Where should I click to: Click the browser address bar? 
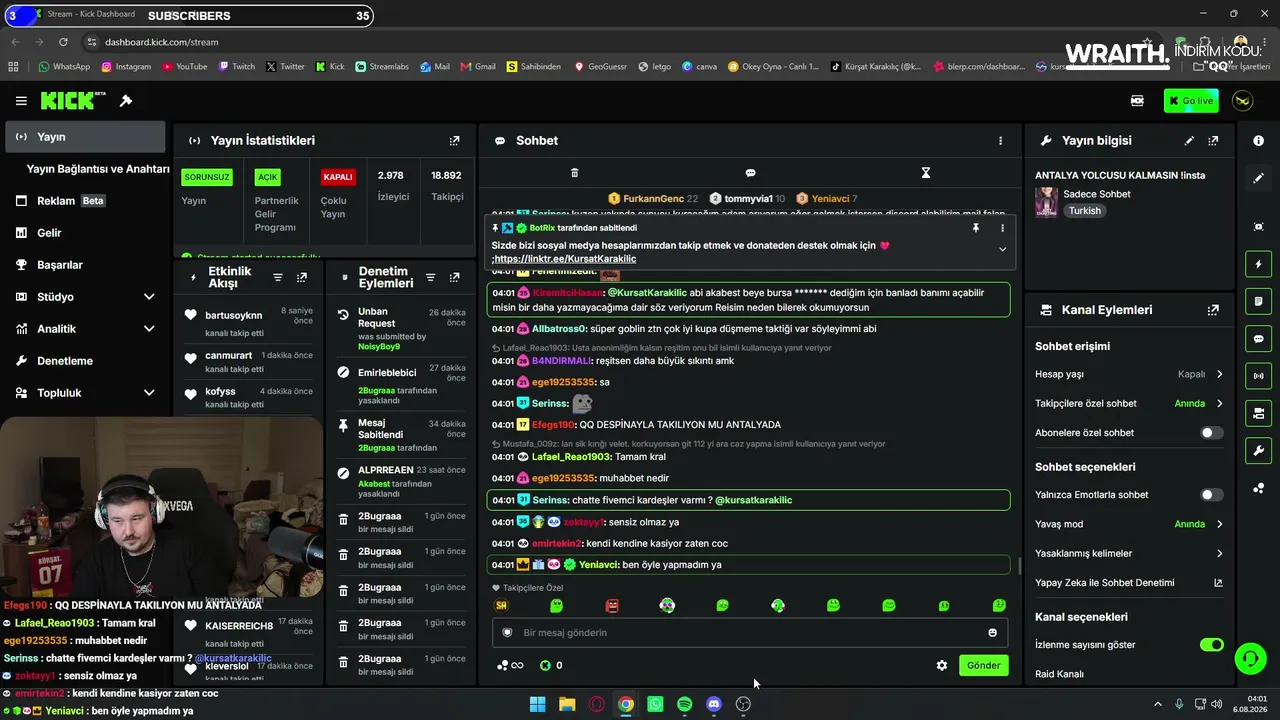tap(600, 42)
